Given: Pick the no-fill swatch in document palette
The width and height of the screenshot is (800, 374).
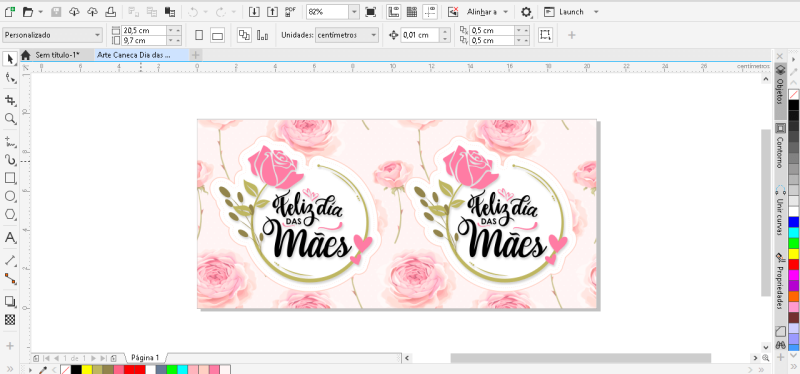Looking at the screenshot, I should (65, 370).
